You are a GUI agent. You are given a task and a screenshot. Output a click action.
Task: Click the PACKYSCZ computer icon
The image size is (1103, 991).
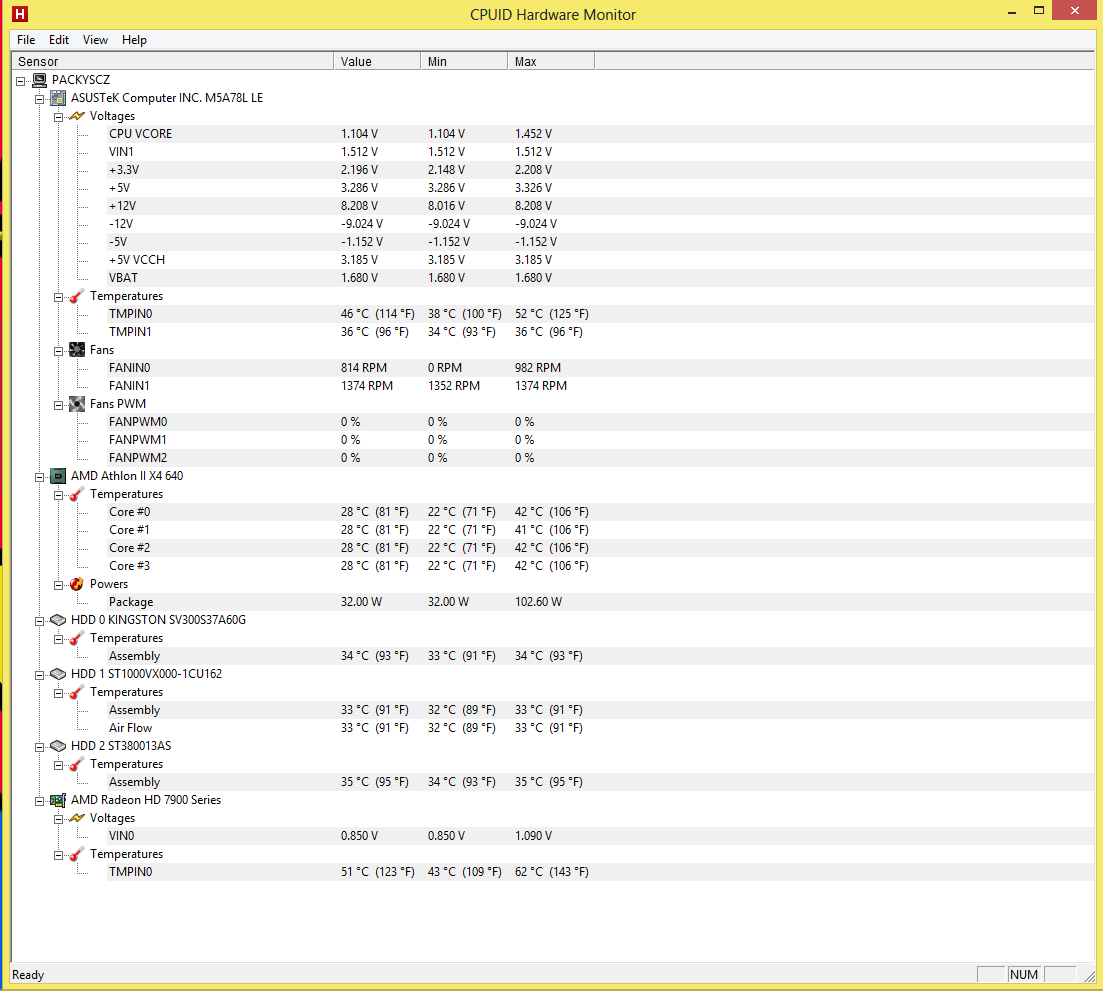(39, 80)
